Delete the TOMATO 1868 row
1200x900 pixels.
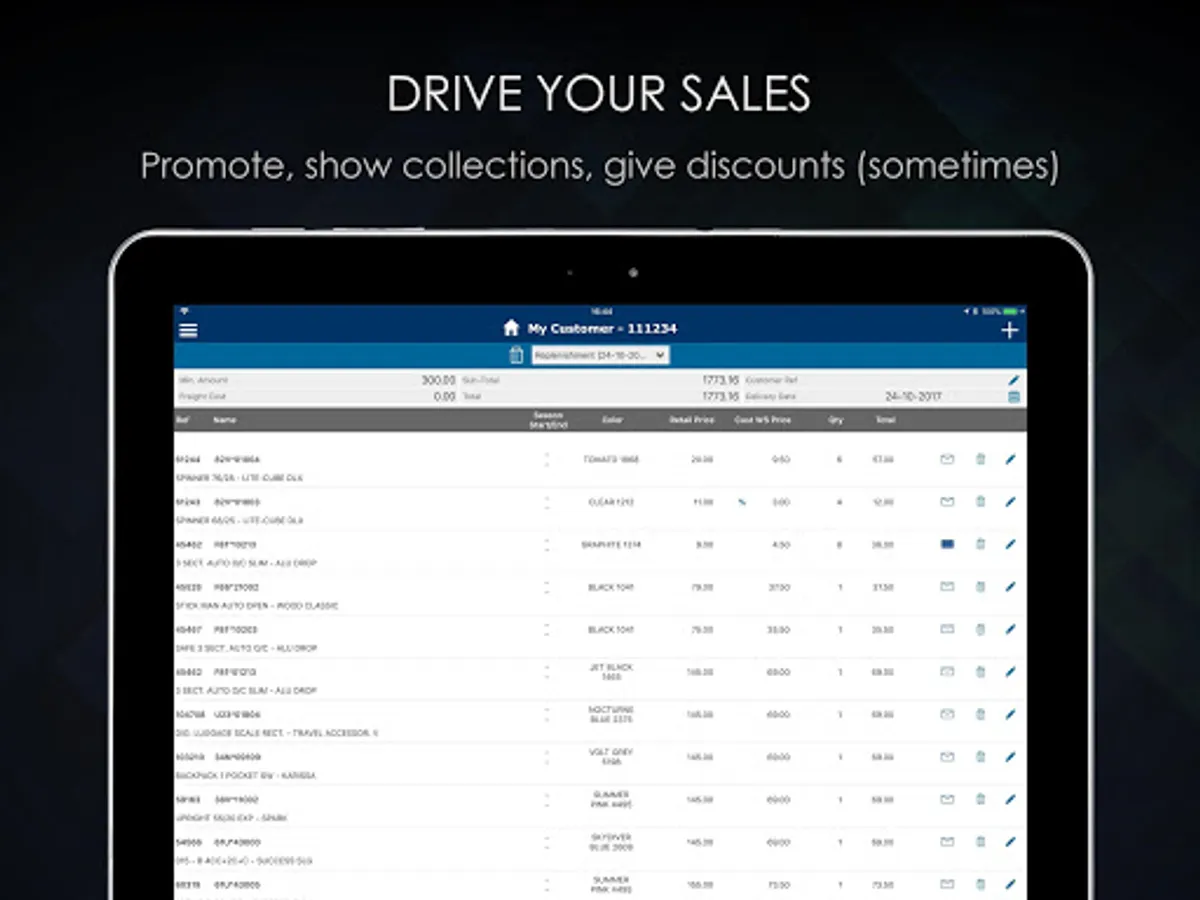coord(980,460)
